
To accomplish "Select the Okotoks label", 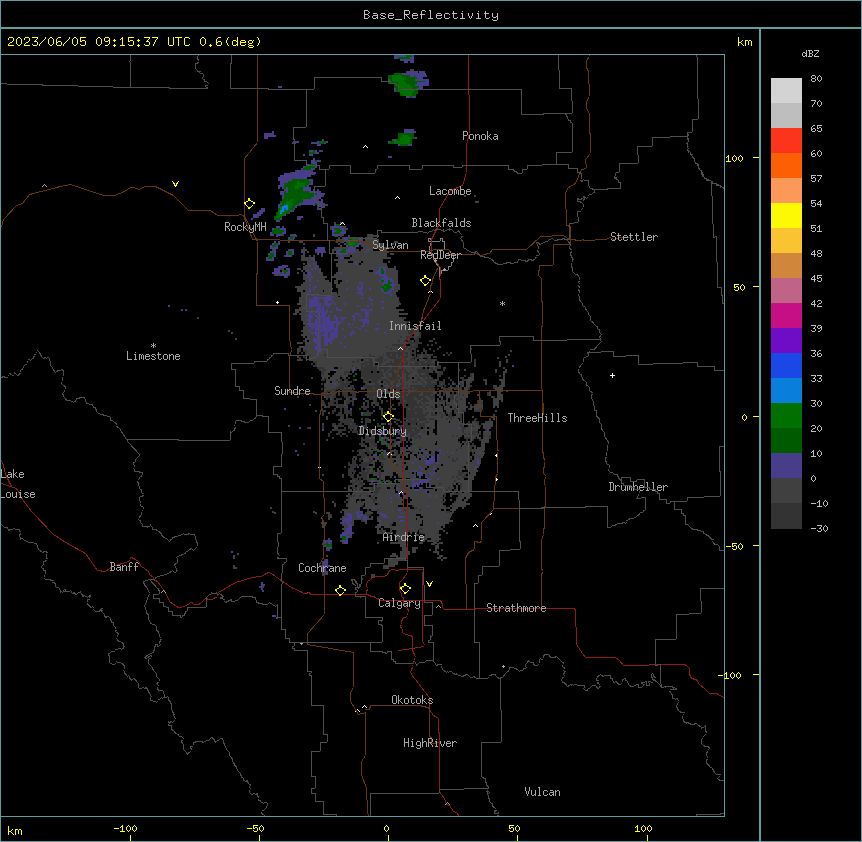I will (x=412, y=700).
